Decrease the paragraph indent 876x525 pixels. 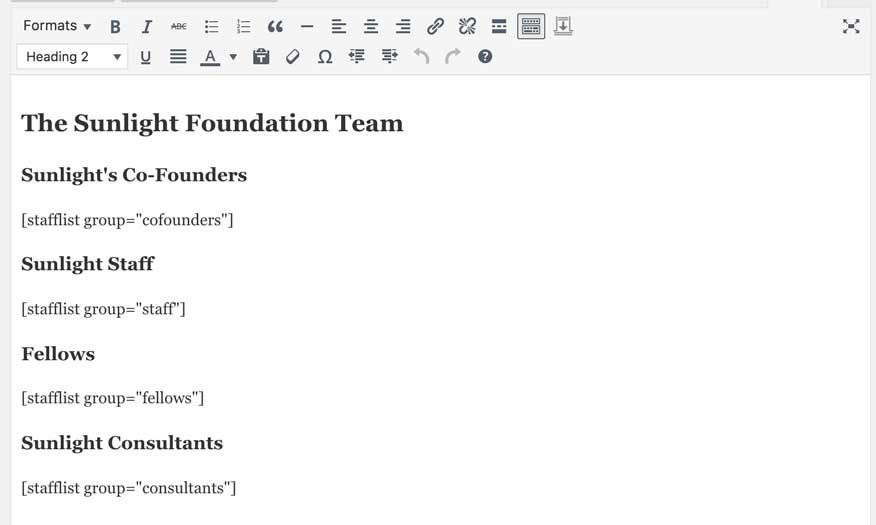pyautogui.click(x=356, y=57)
